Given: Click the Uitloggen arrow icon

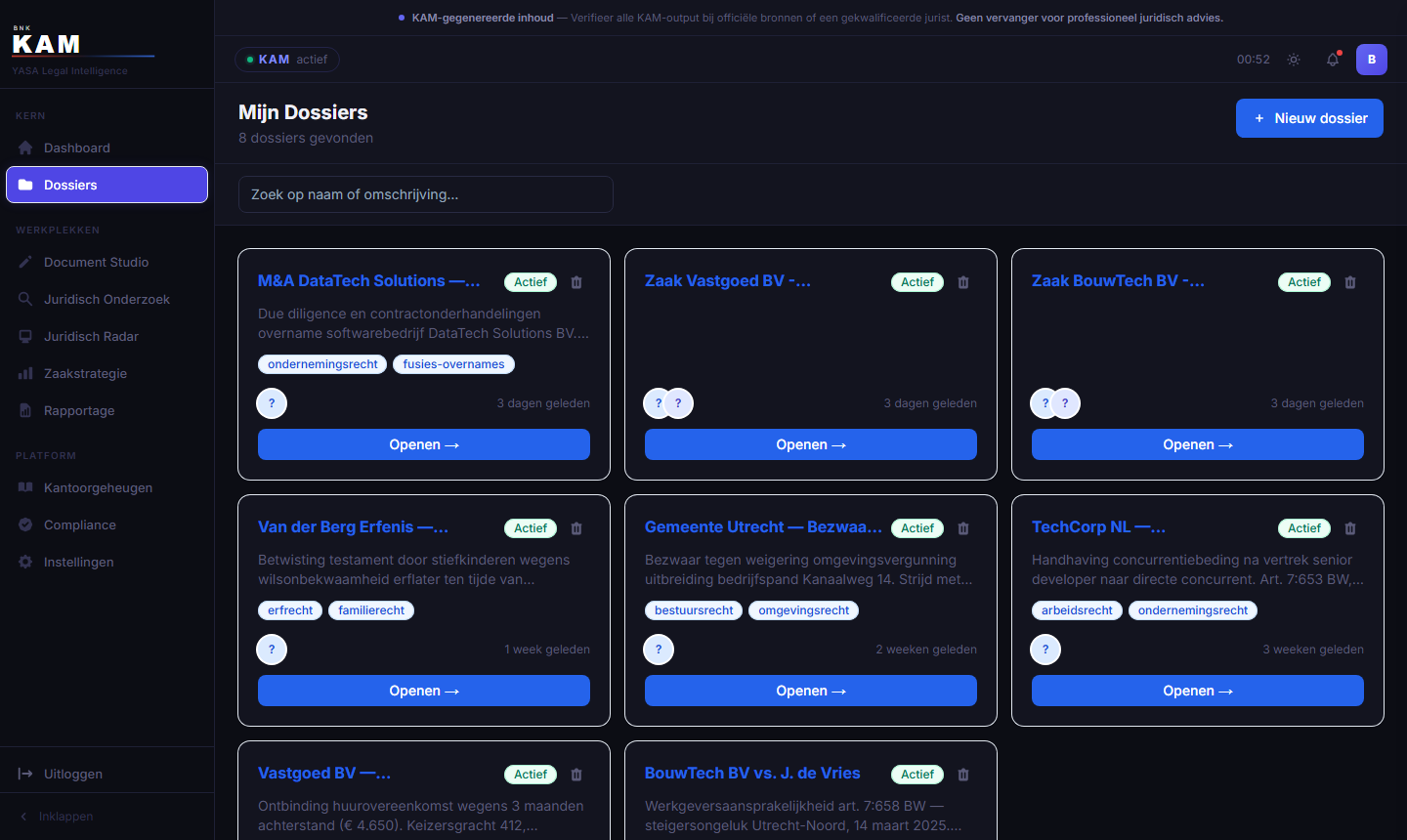Looking at the screenshot, I should coord(25,774).
